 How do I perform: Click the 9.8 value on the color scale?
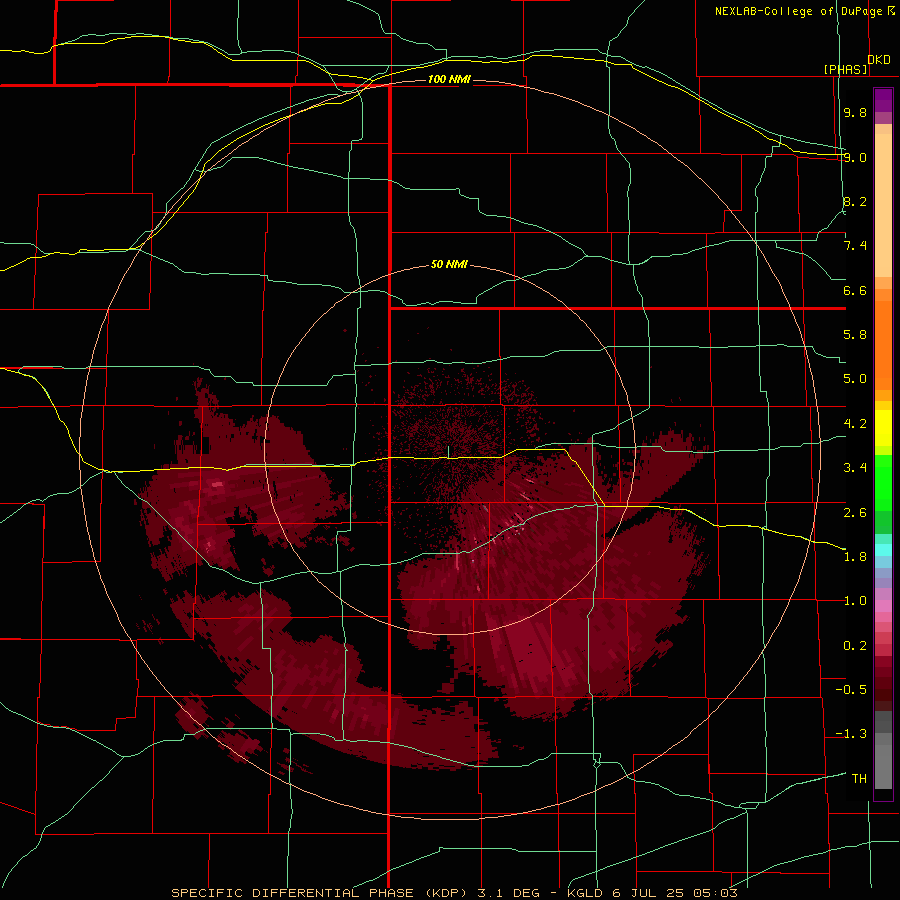tap(855, 112)
